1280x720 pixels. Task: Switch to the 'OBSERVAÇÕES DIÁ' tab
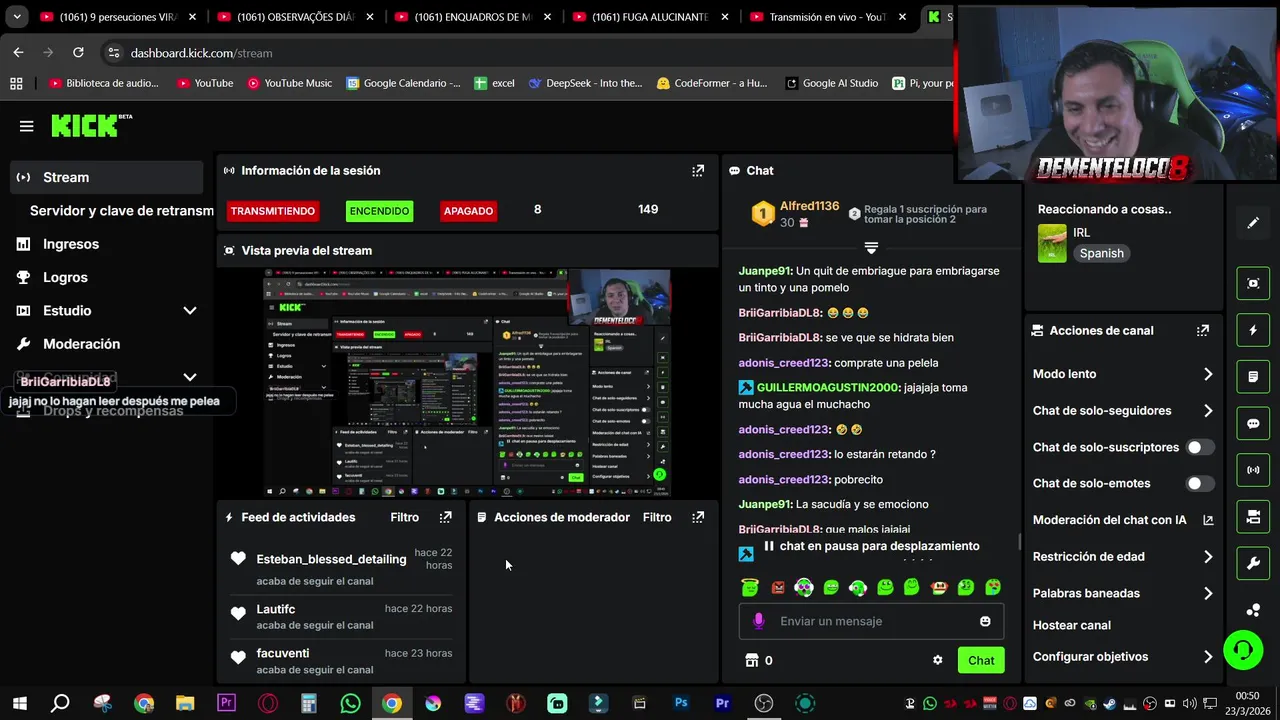(x=295, y=17)
